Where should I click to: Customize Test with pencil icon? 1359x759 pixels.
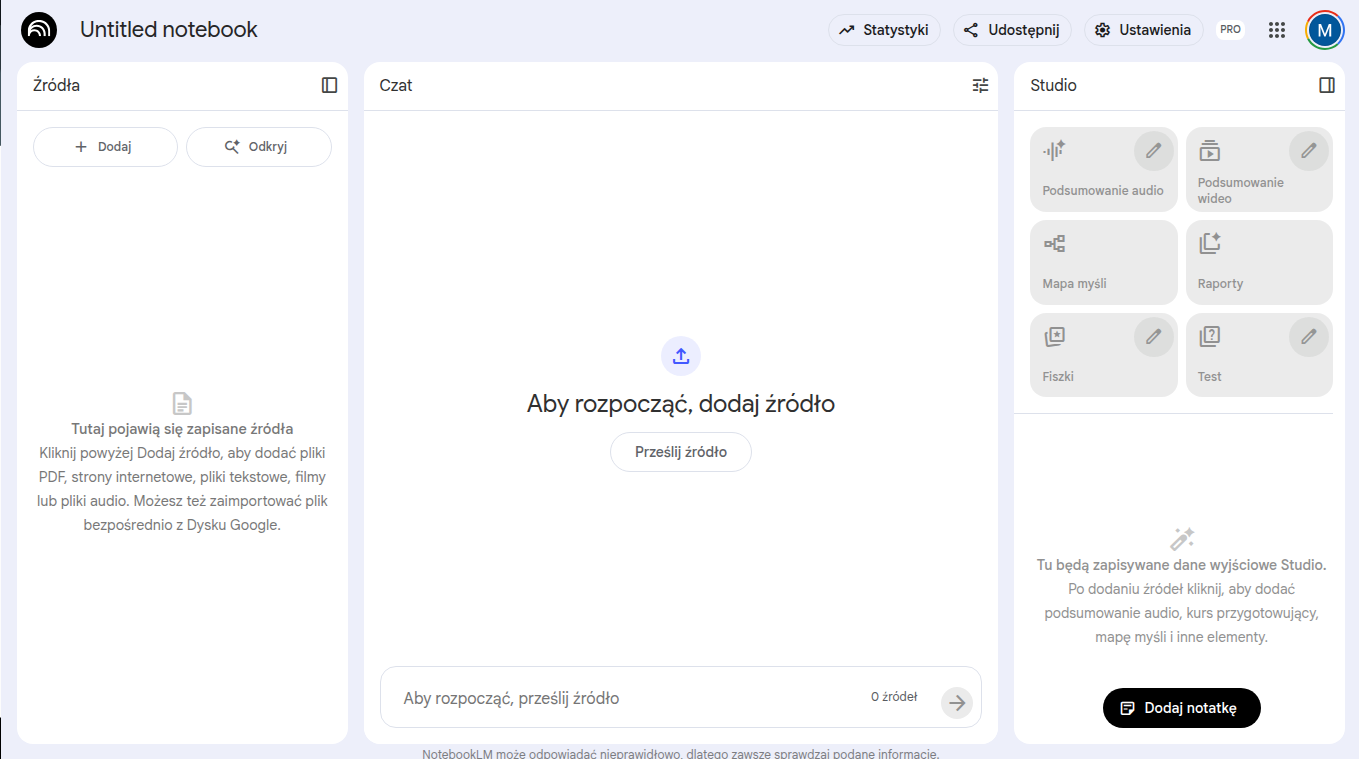point(1309,337)
